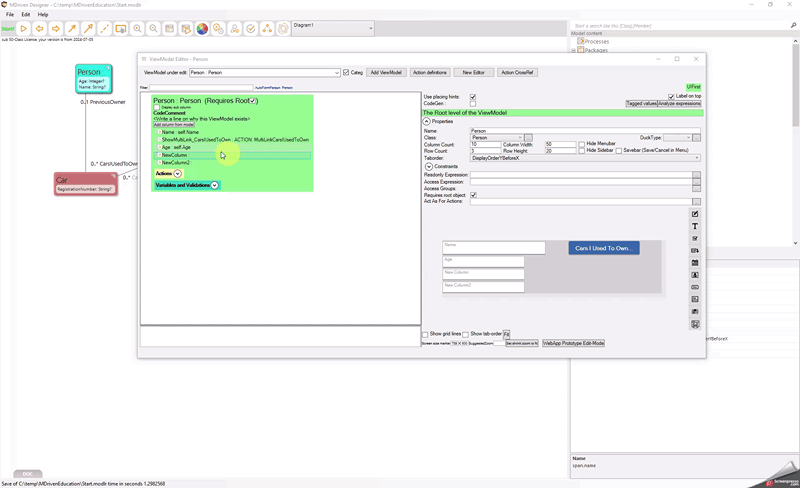
Task: Click the zoom in magnifier toolbar icon
Action: (138, 29)
